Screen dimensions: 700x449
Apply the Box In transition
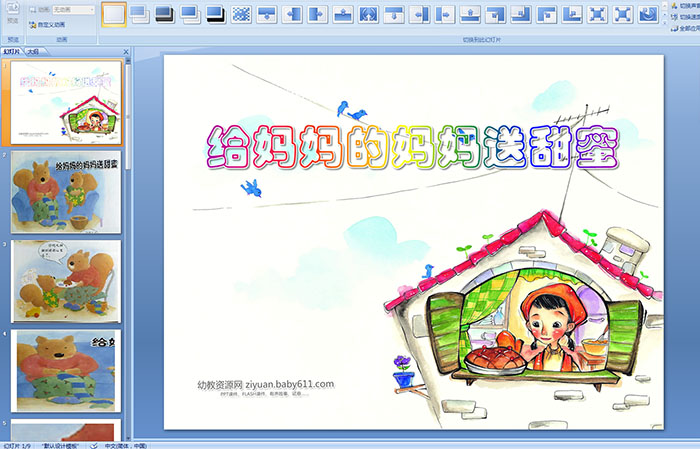(597, 14)
